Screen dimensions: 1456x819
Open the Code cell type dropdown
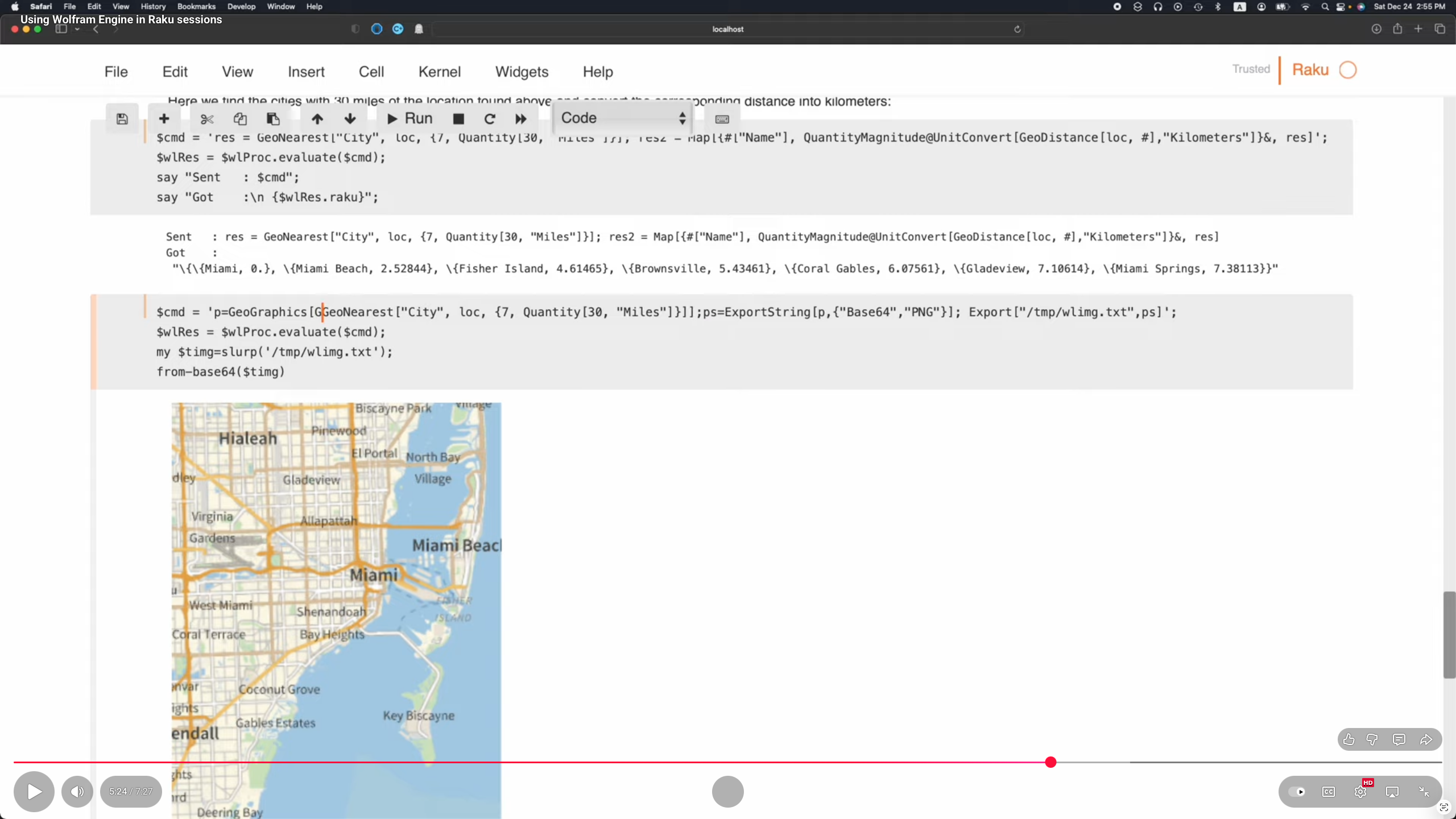623,118
